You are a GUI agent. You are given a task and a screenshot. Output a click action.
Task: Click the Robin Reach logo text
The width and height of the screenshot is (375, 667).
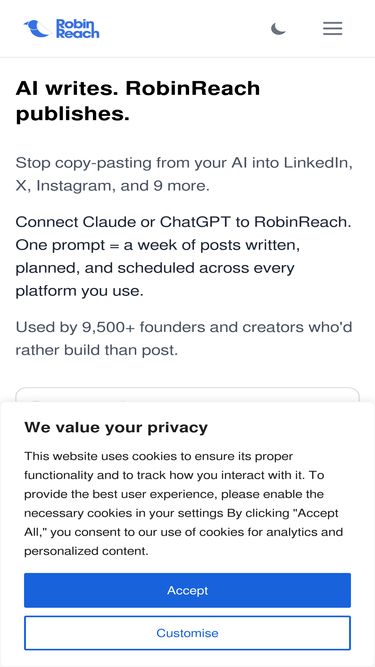[77, 29]
